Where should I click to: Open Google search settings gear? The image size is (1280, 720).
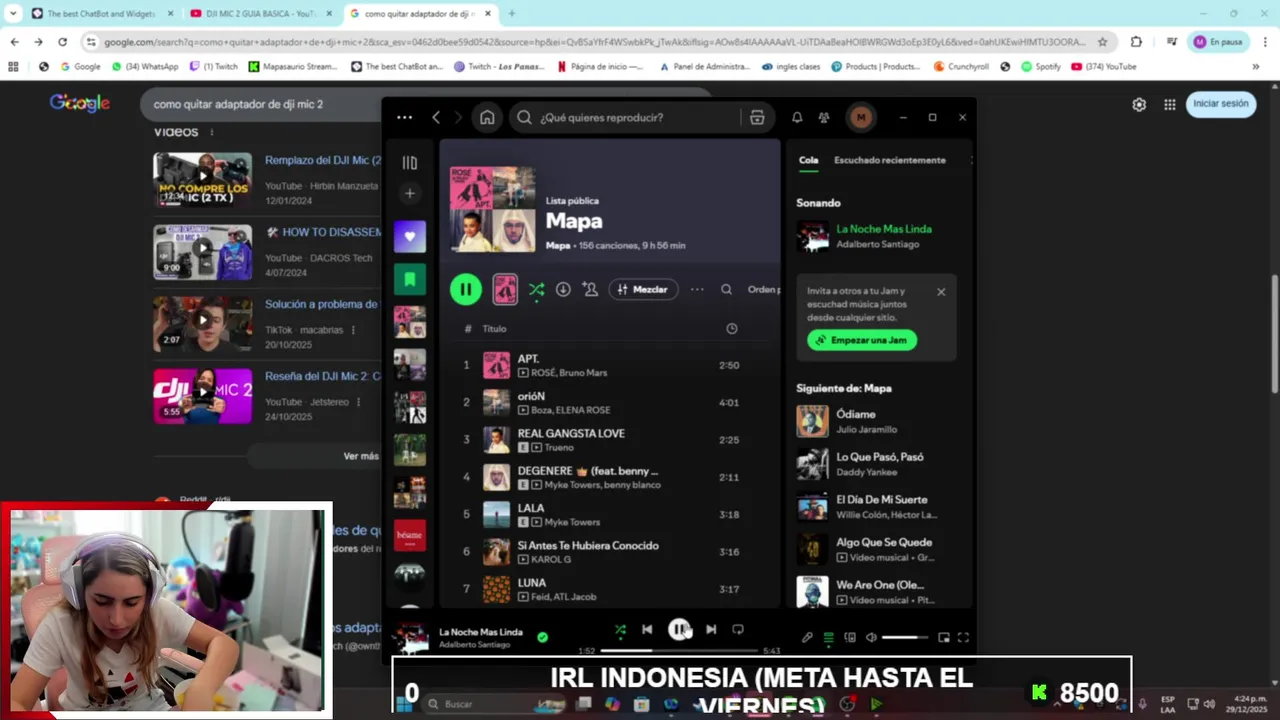[x=1139, y=104]
